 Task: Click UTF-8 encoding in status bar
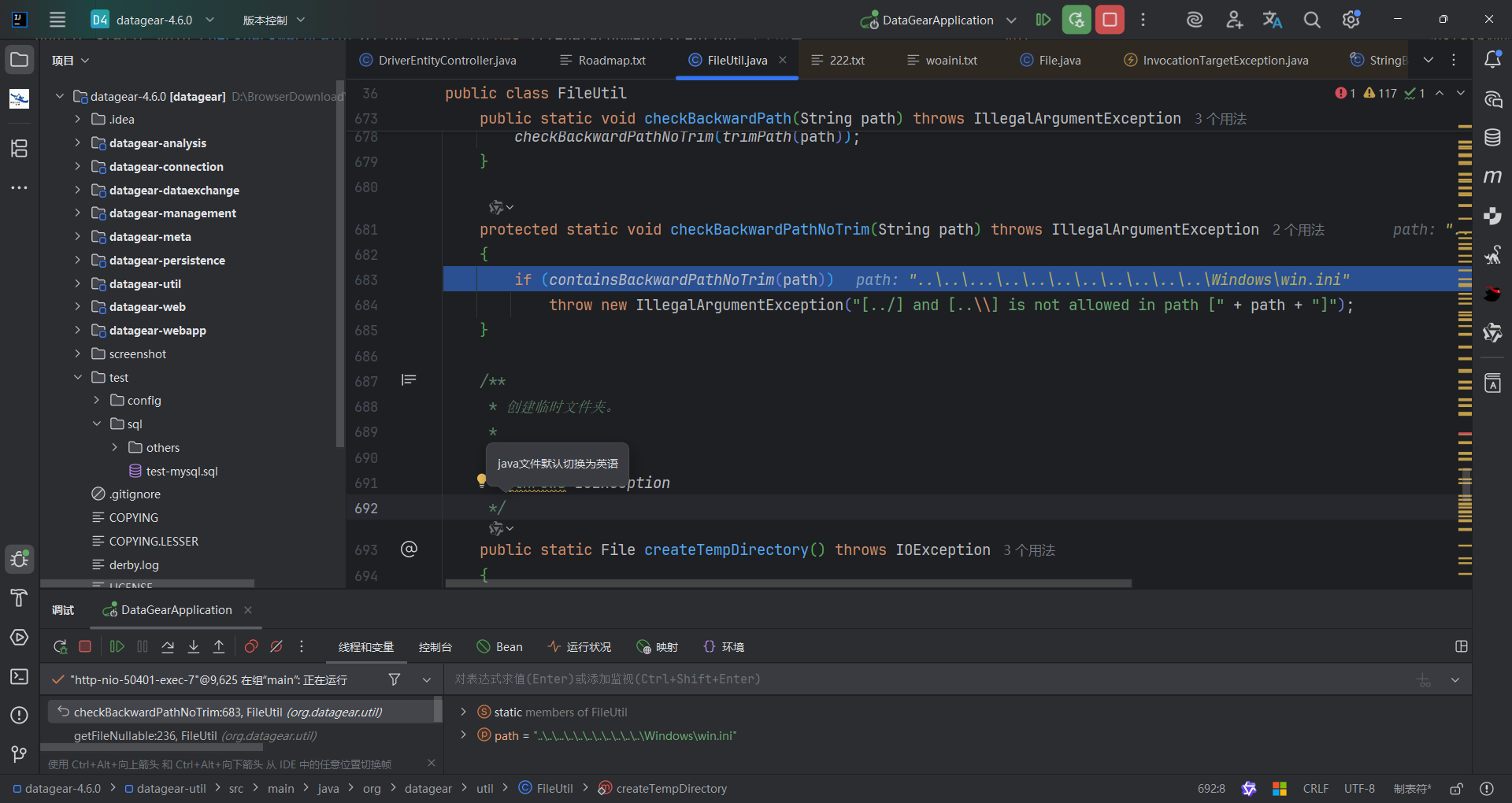tap(1359, 789)
